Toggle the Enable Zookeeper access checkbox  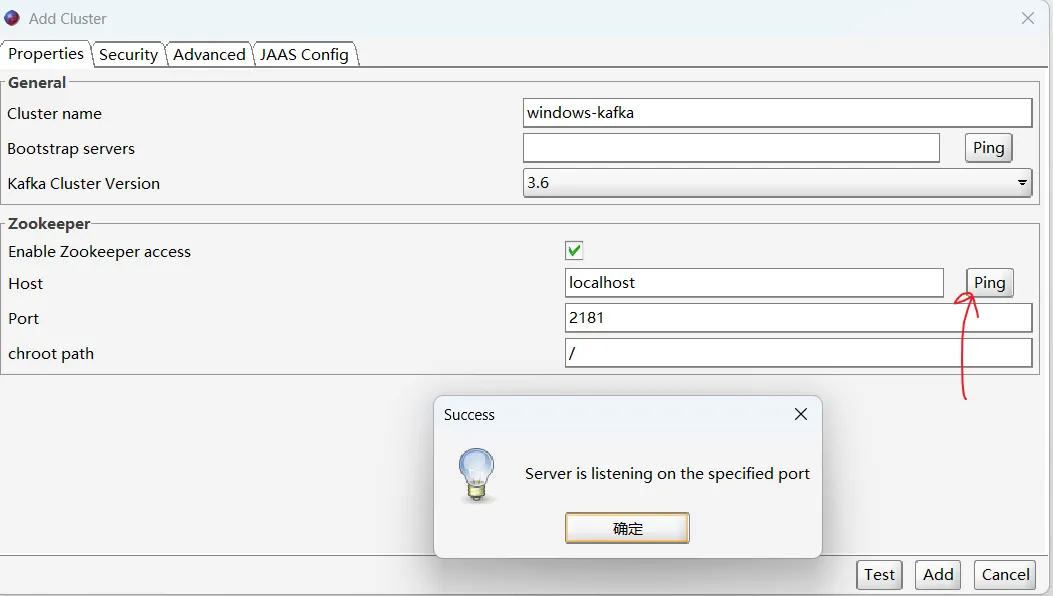click(x=574, y=251)
